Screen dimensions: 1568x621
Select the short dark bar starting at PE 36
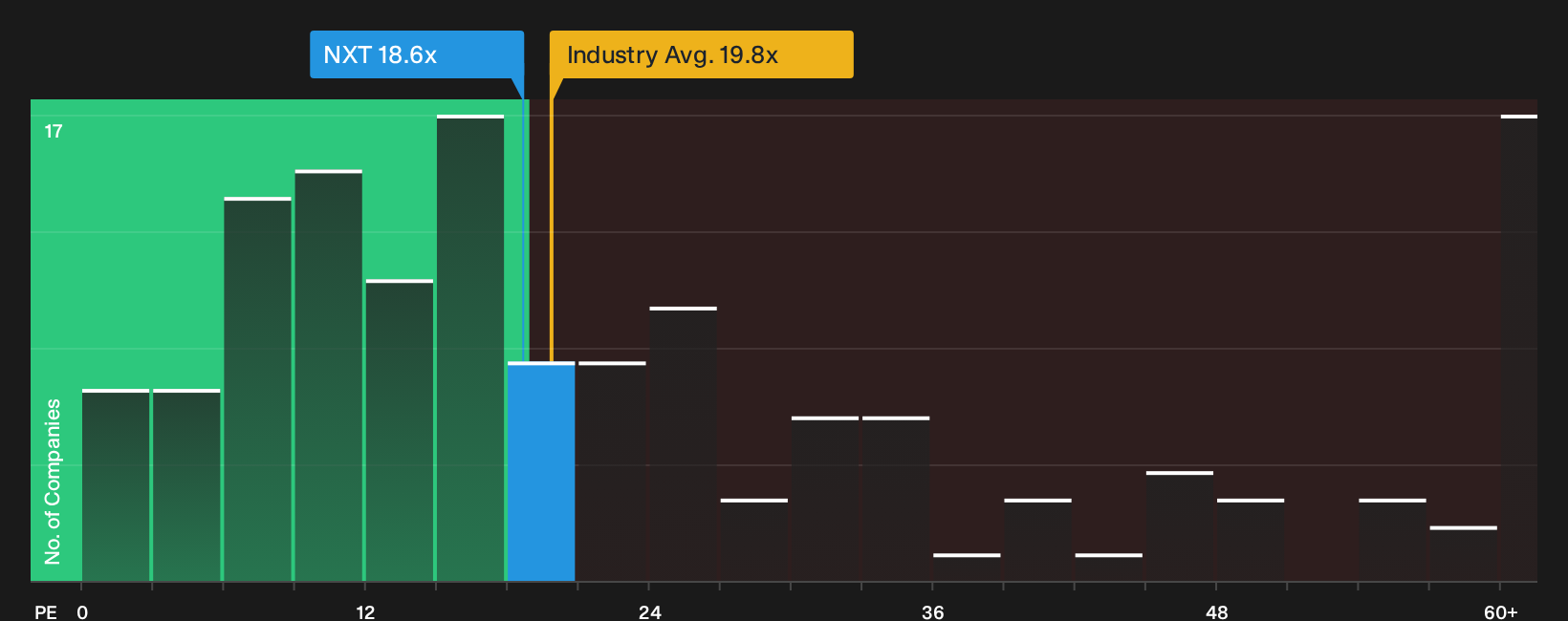tap(967, 567)
